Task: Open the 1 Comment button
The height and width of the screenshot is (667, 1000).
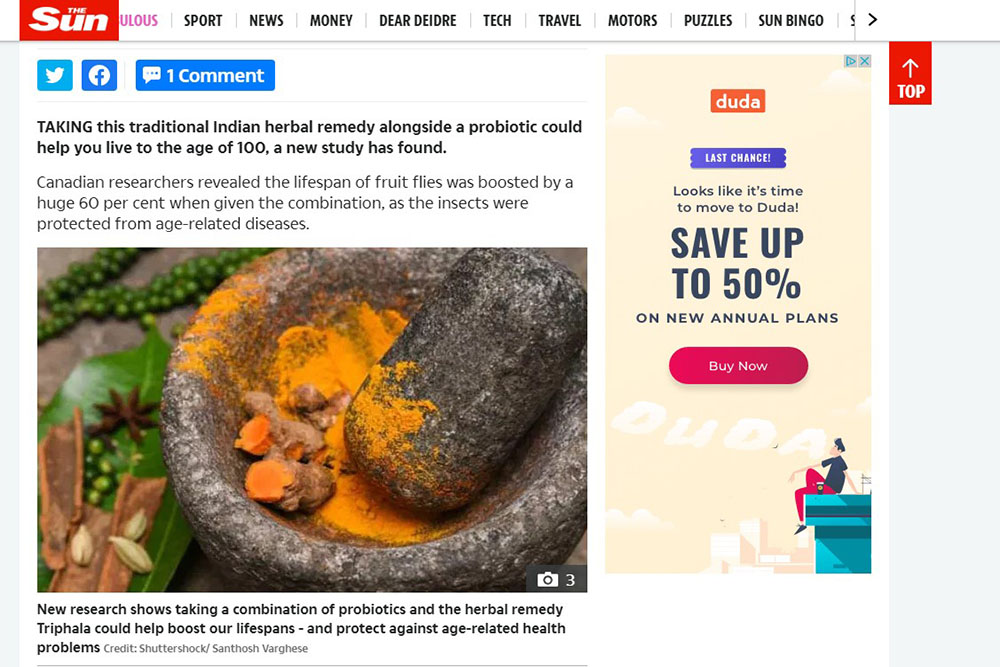Action: [205, 75]
